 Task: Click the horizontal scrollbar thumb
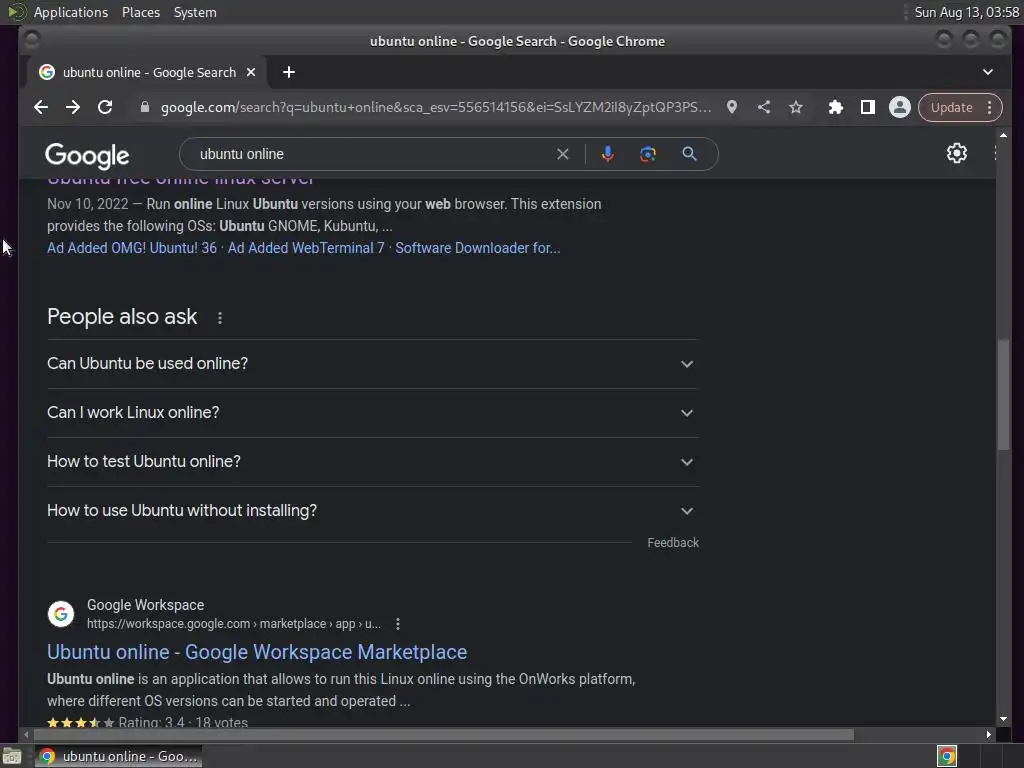coord(445,735)
